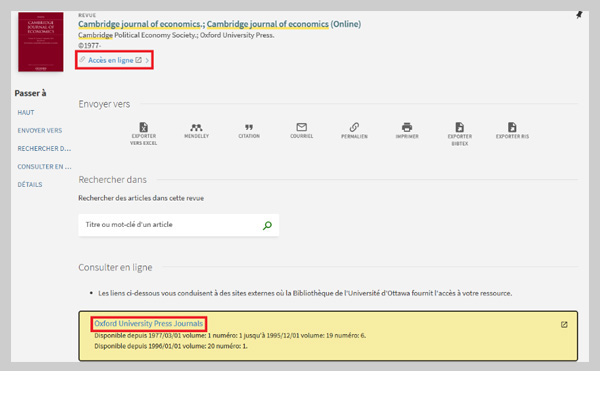Send record by Courriel
This screenshot has width=600, height=400.
point(302,131)
